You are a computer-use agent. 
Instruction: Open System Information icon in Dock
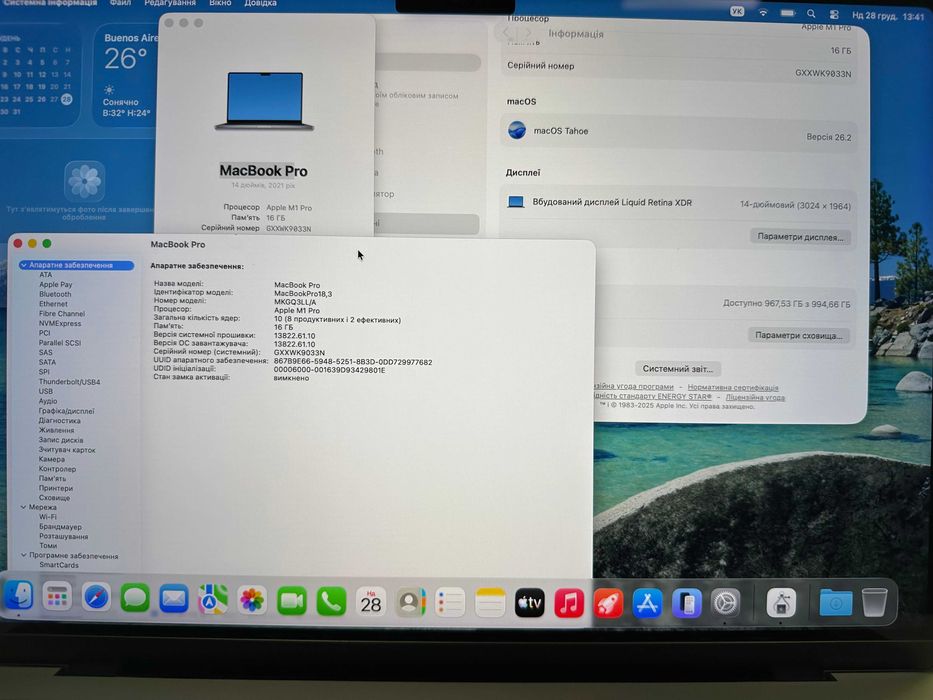coord(781,602)
